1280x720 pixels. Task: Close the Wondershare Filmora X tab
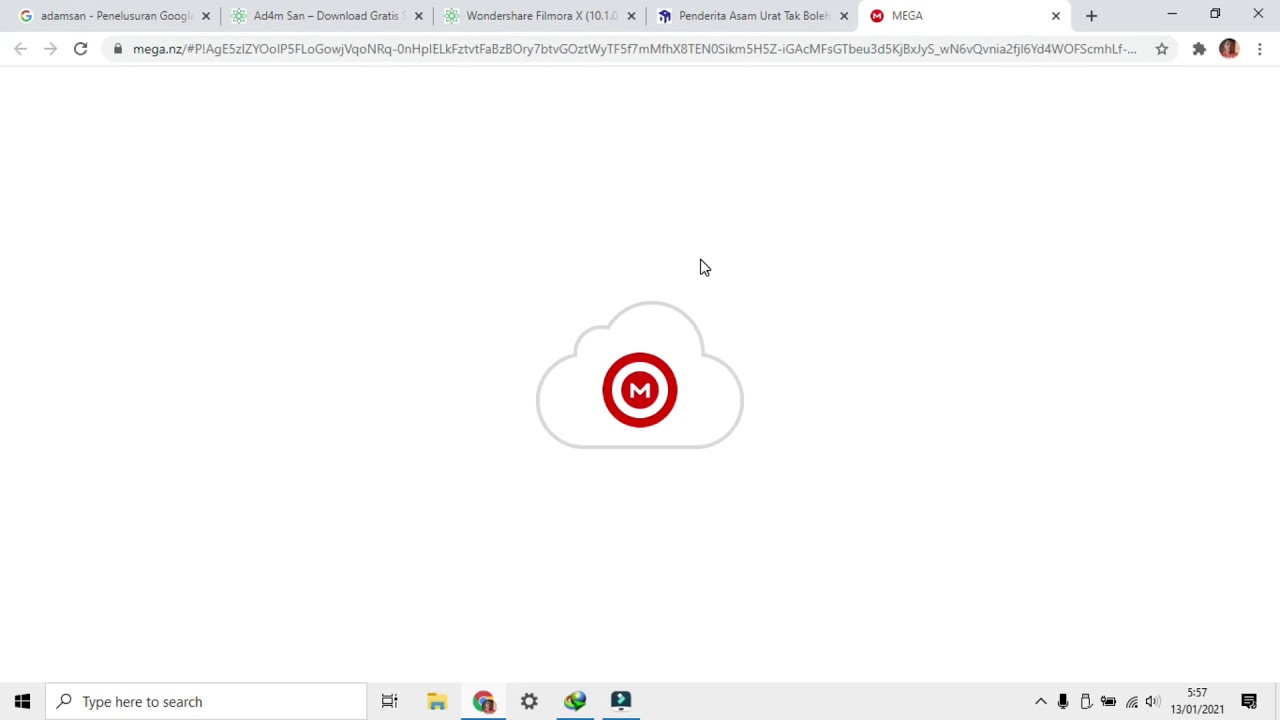(x=631, y=16)
